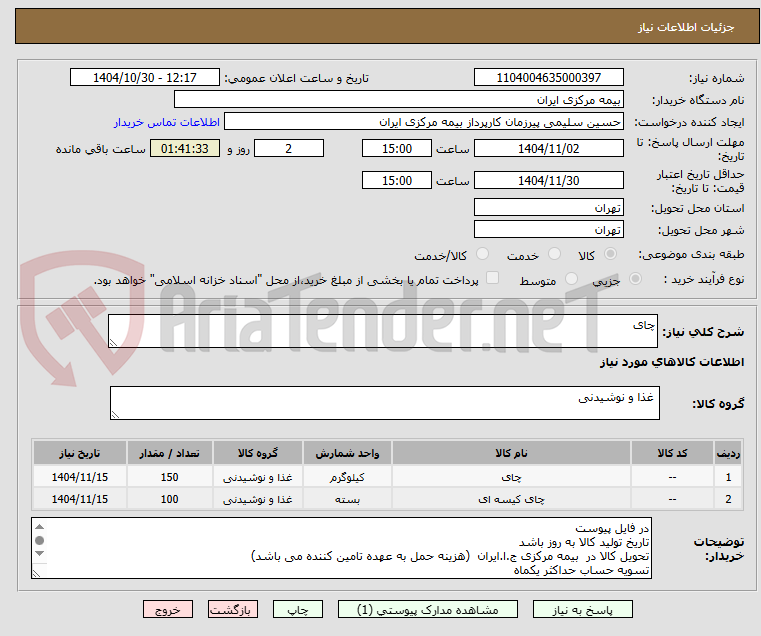Click the buyer notes scrollbar thumb

[40, 540]
